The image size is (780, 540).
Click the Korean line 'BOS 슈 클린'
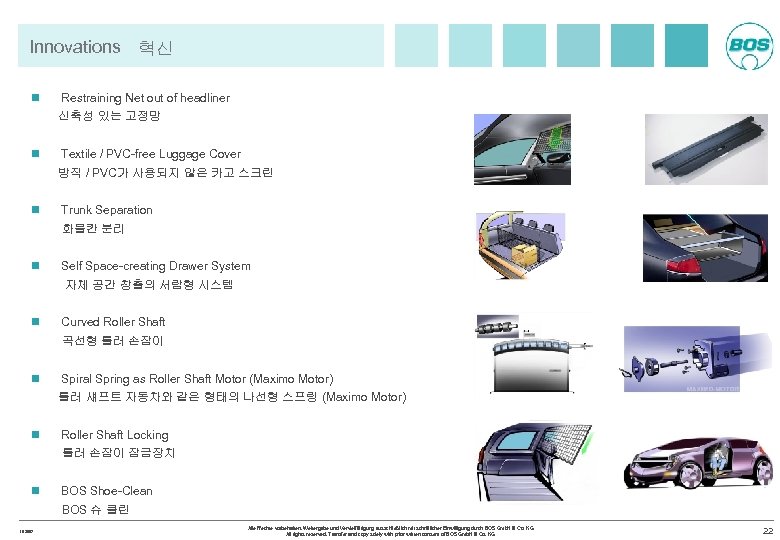(96, 510)
